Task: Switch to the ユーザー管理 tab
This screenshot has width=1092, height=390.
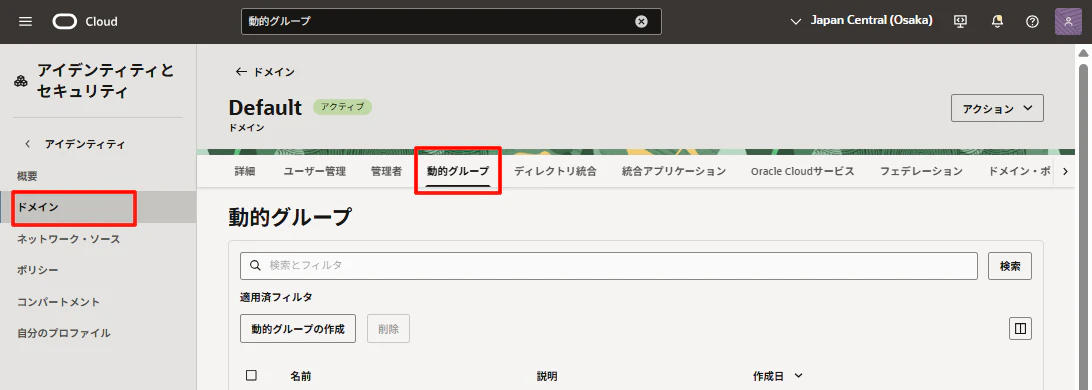Action: pyautogui.click(x=314, y=171)
